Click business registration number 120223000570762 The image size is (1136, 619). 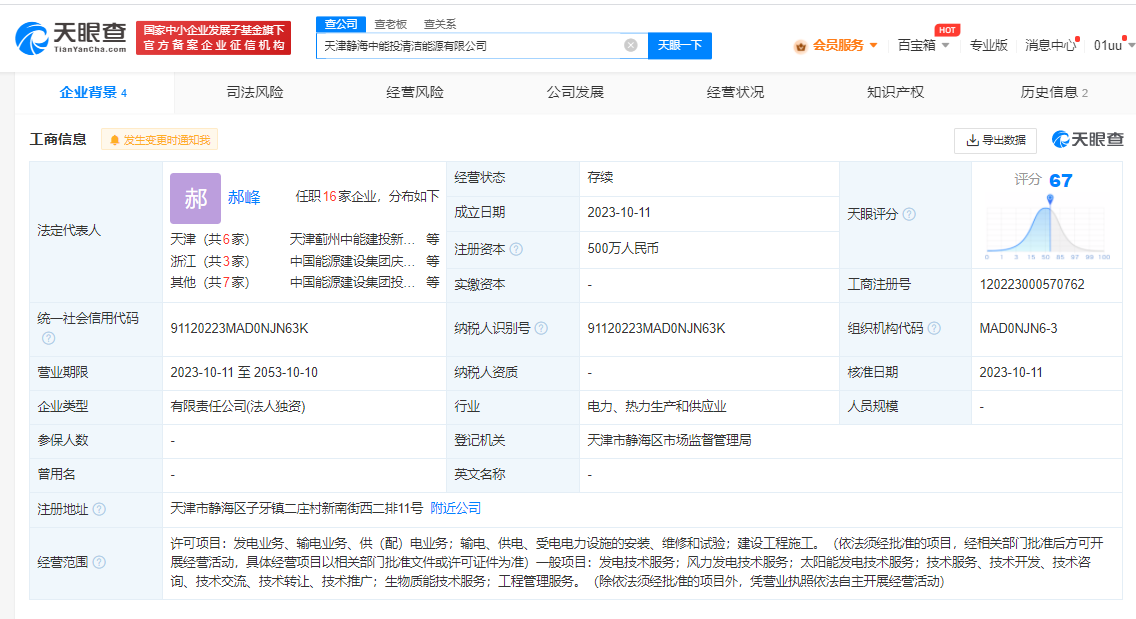pos(1032,284)
